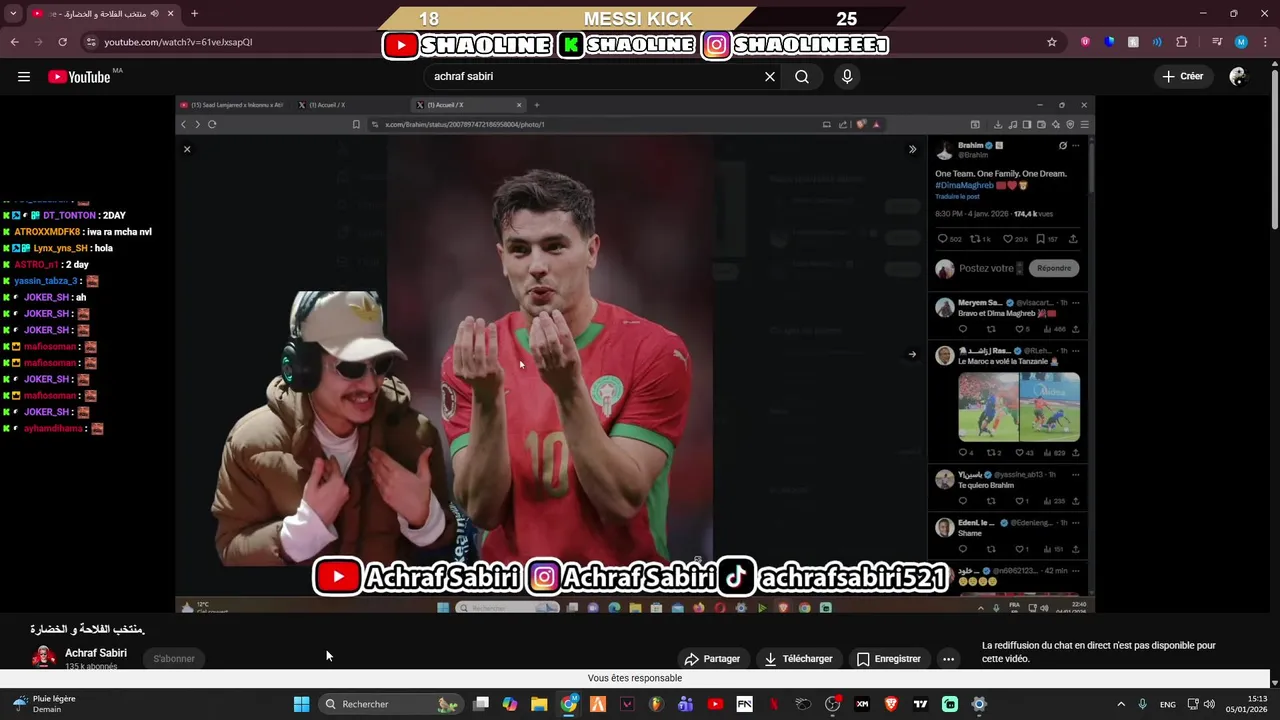Open Chrome extensions puzzle icon
This screenshot has height=720, width=1280.
click(x=1181, y=42)
